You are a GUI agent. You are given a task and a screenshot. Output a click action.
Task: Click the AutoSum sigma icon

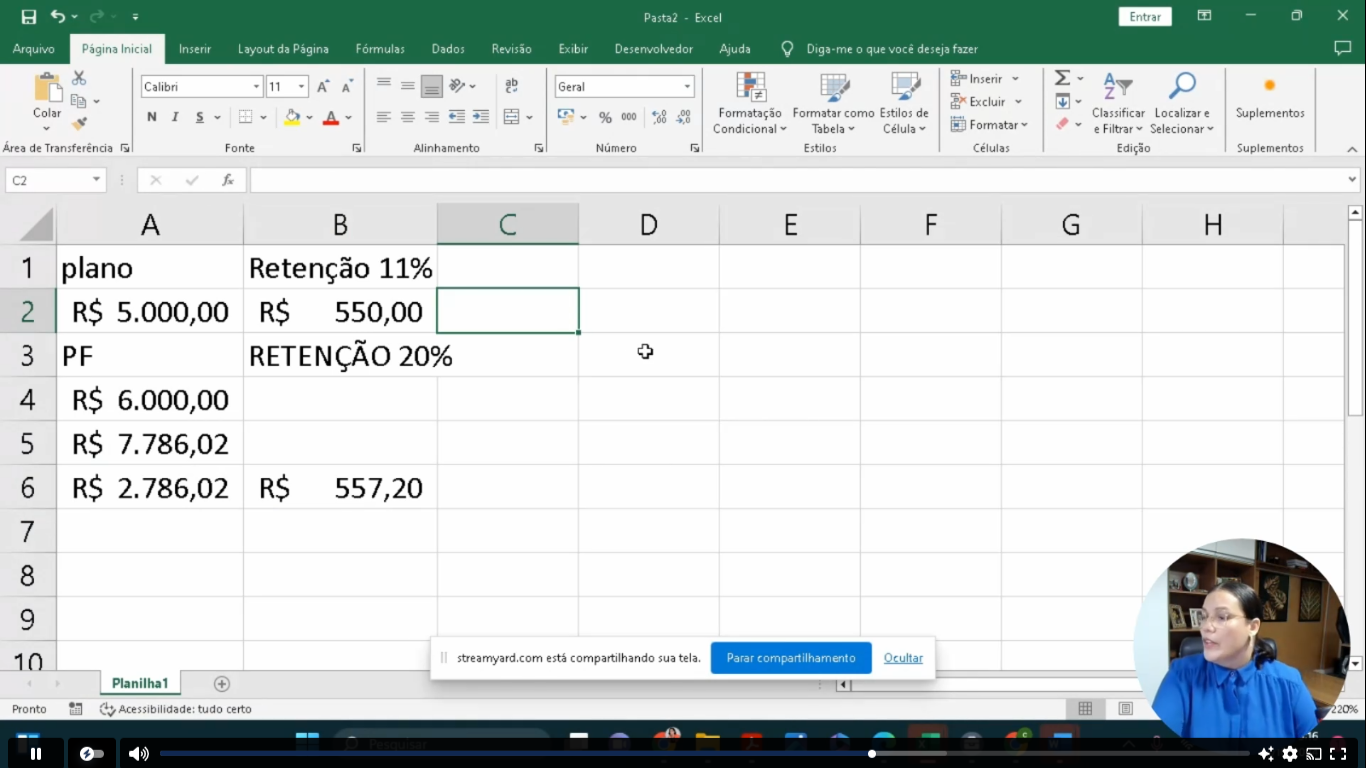tap(1063, 78)
